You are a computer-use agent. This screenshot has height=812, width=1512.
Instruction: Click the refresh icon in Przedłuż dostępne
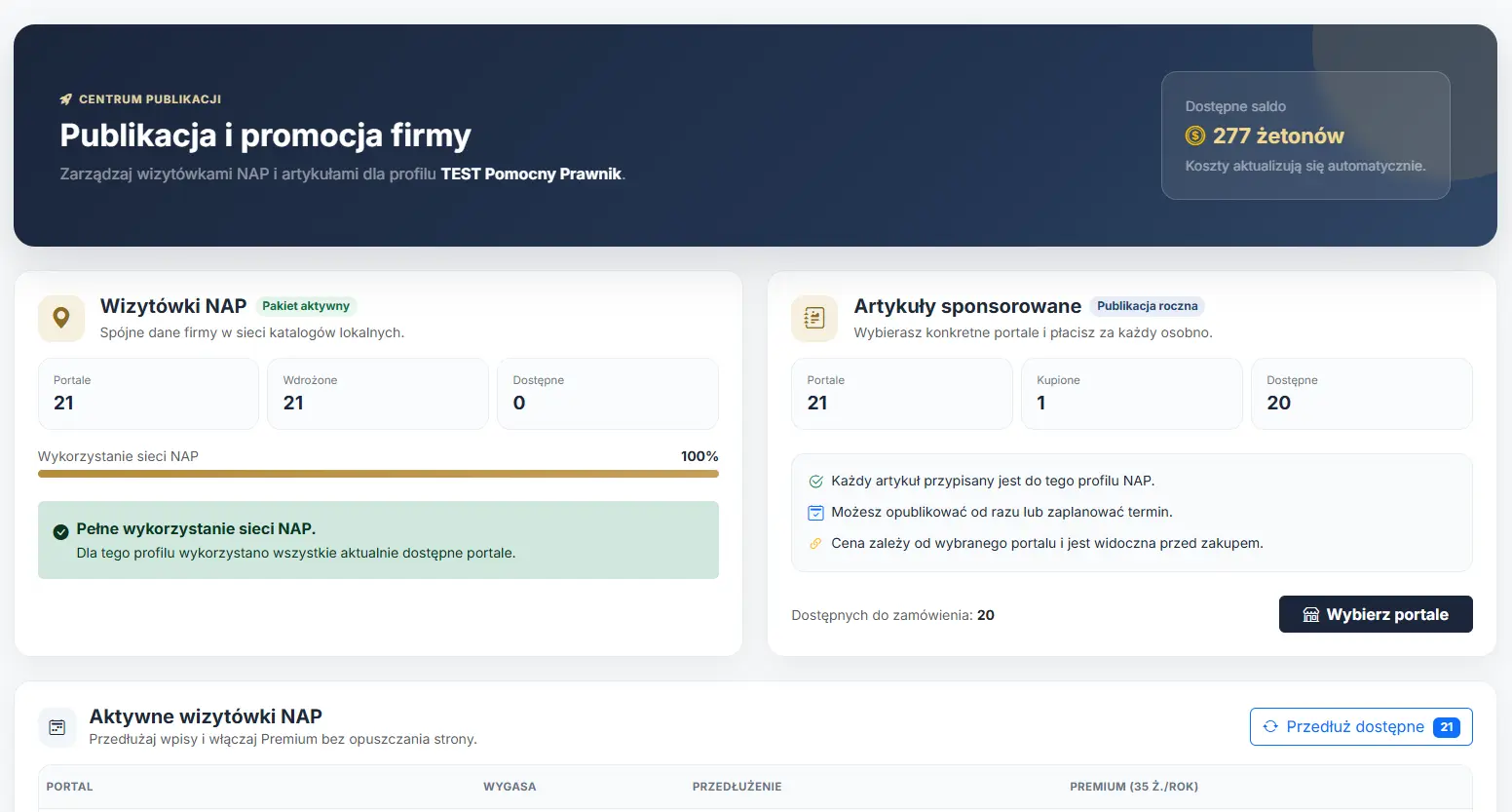(x=1270, y=726)
